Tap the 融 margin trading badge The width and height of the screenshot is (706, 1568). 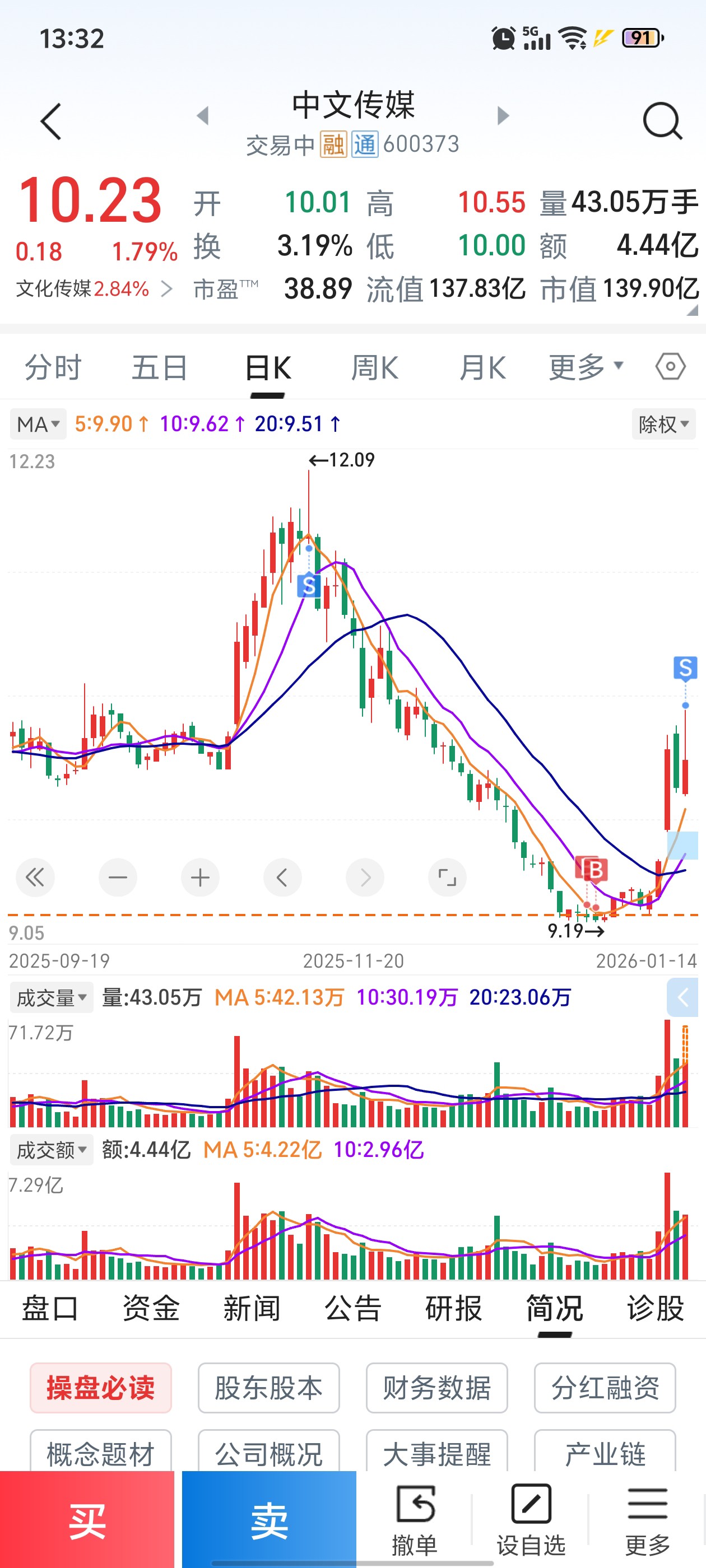point(333,144)
